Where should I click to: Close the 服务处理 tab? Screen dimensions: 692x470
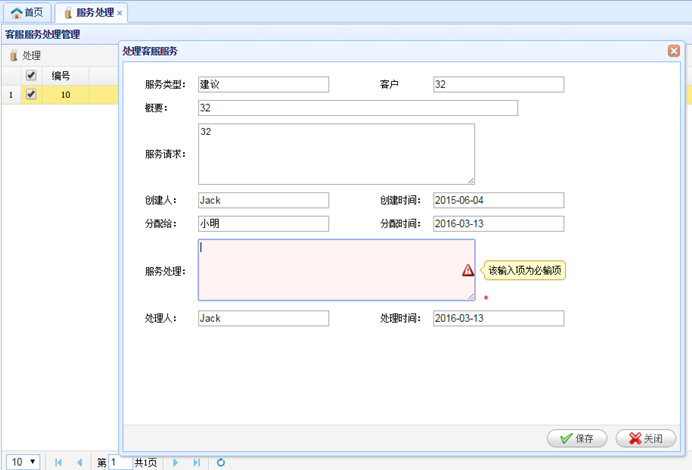120,13
